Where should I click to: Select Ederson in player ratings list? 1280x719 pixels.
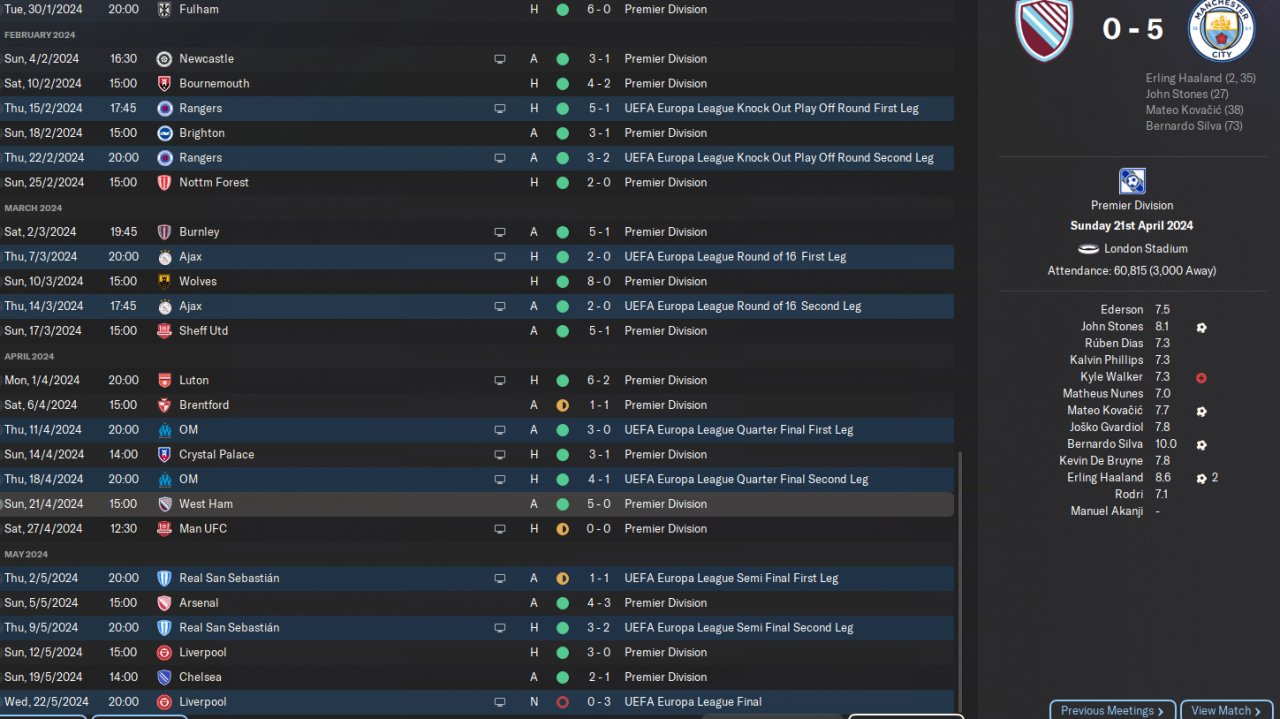(x=1122, y=310)
